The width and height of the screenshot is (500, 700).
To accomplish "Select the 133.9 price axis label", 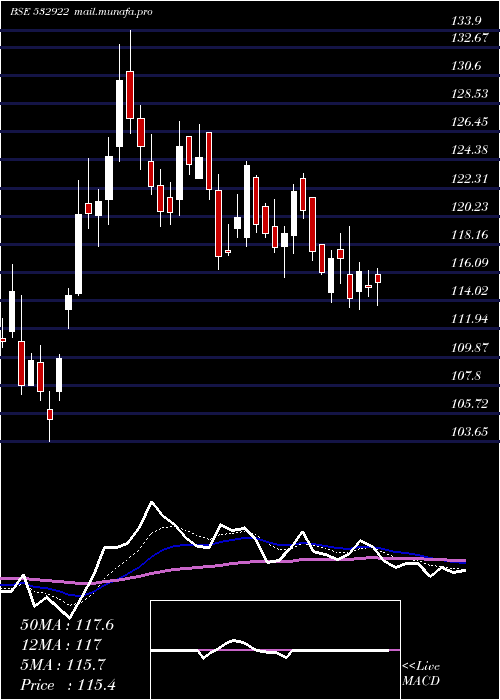I will click(x=468, y=21).
